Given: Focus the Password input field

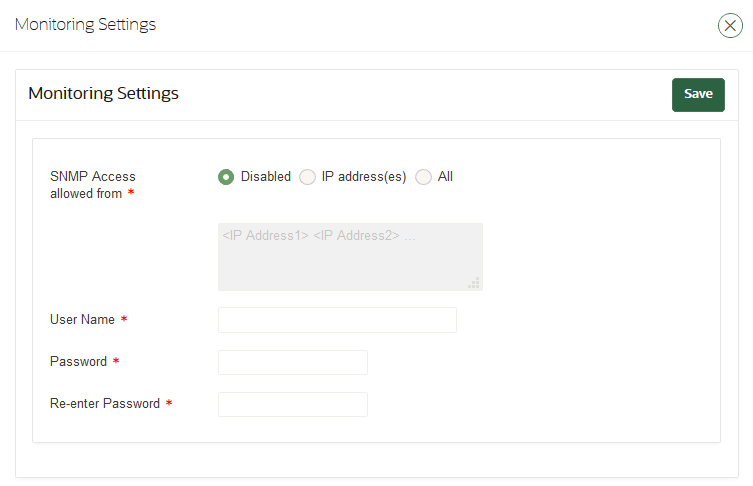Looking at the screenshot, I should click(292, 362).
